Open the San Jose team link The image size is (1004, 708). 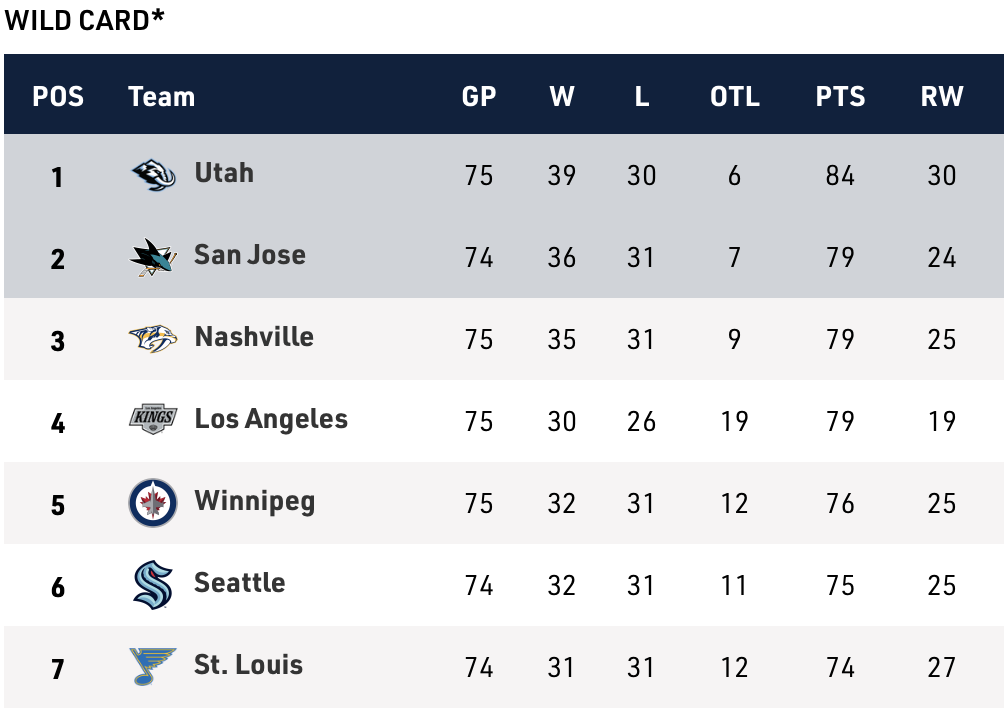click(250, 255)
